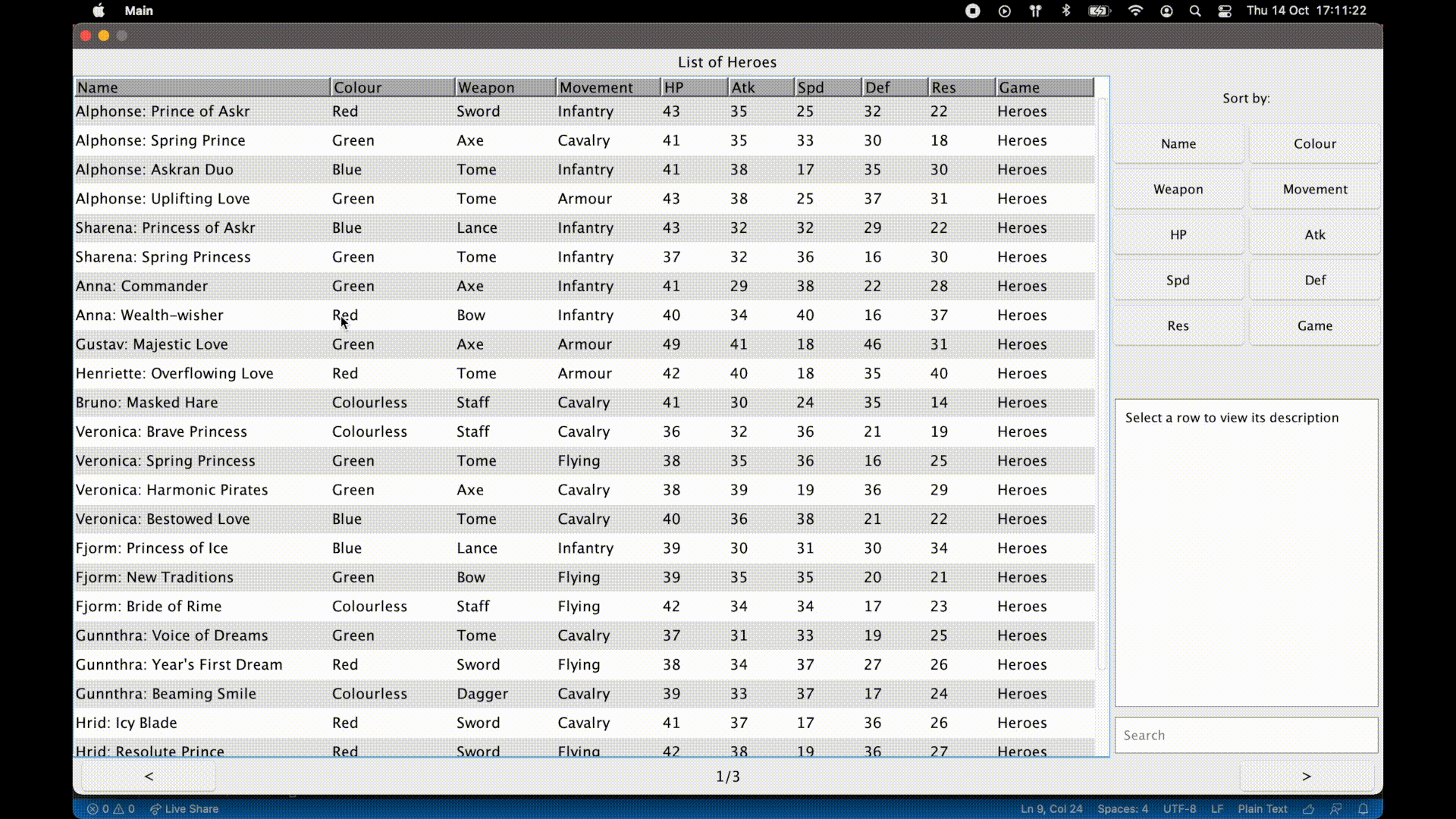Viewport: 1456px width, 819px height.
Task: Select the Fjorm: Princess of Ice row
Action: (x=585, y=548)
